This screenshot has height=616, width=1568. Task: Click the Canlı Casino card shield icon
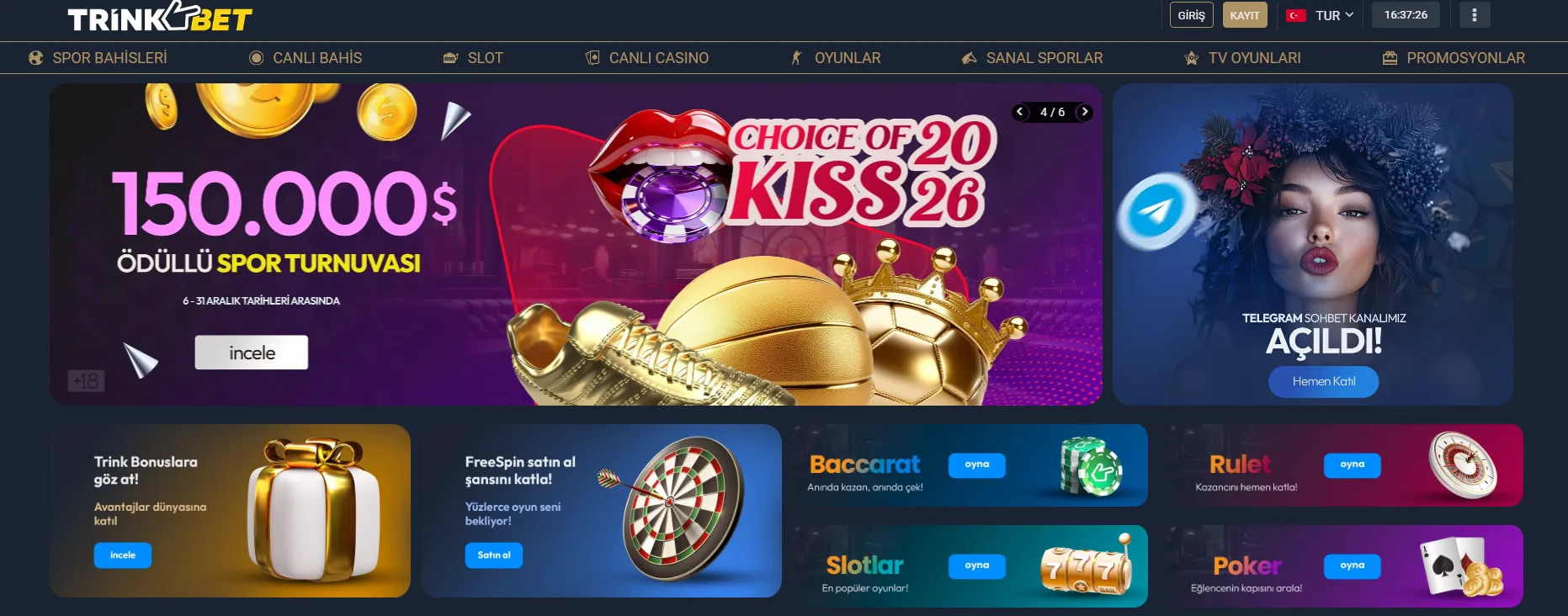pyautogui.click(x=593, y=58)
